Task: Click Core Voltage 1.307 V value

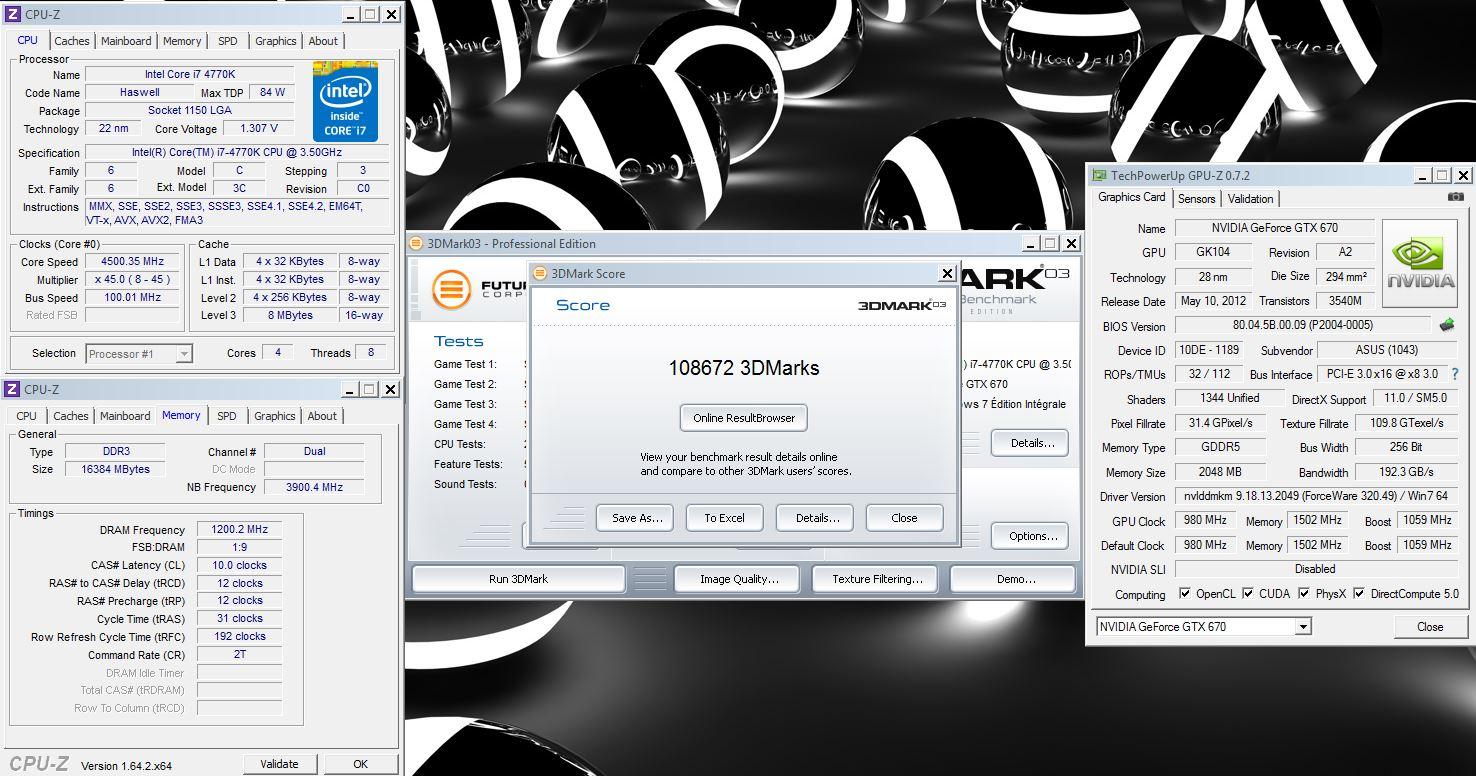Action: tap(259, 129)
